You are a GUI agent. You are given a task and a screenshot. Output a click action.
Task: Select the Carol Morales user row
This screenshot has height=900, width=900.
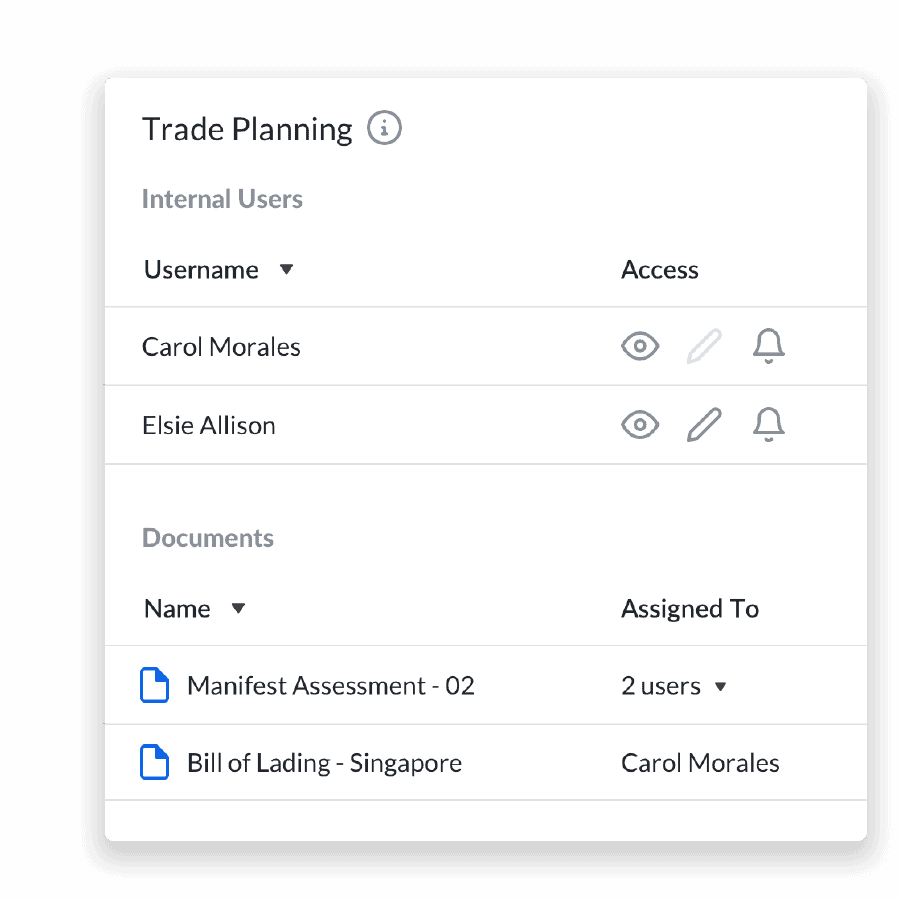221,347
